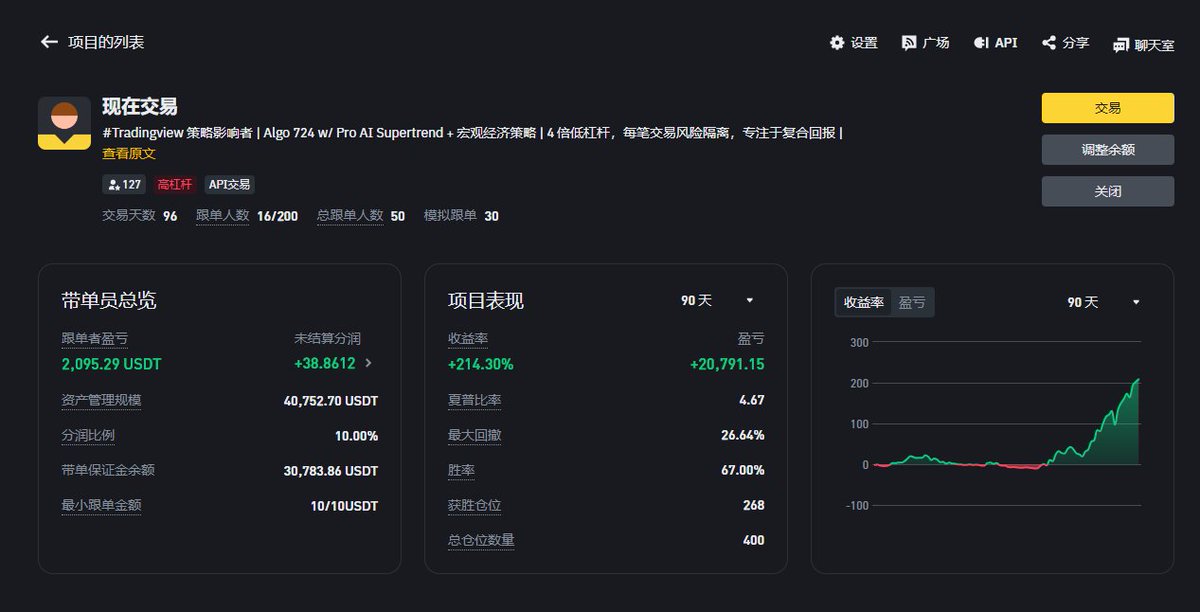Click 分润比例 label
The image size is (1200, 612).
pyautogui.click(x=88, y=436)
